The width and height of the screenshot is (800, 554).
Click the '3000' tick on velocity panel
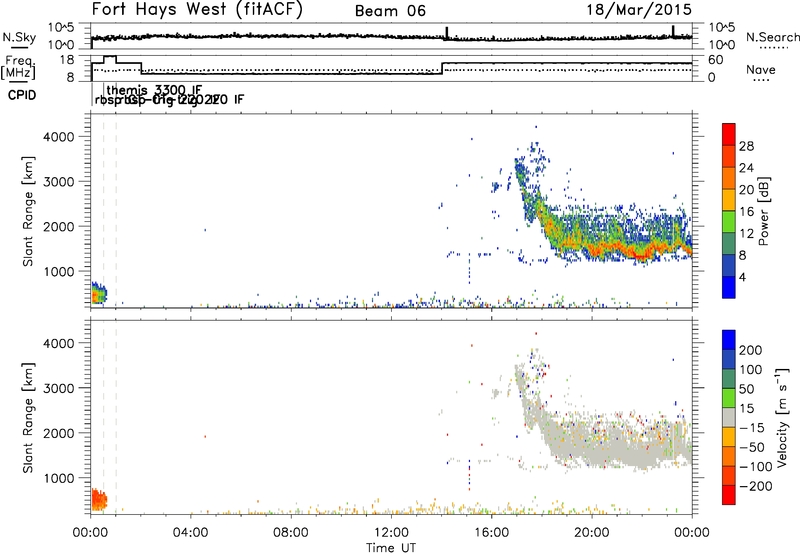[59, 388]
